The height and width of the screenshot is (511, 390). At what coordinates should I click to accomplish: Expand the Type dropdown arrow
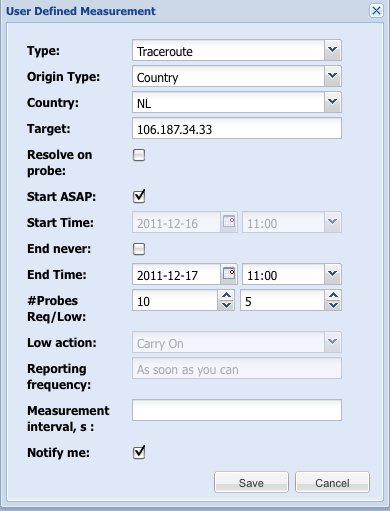tap(332, 50)
